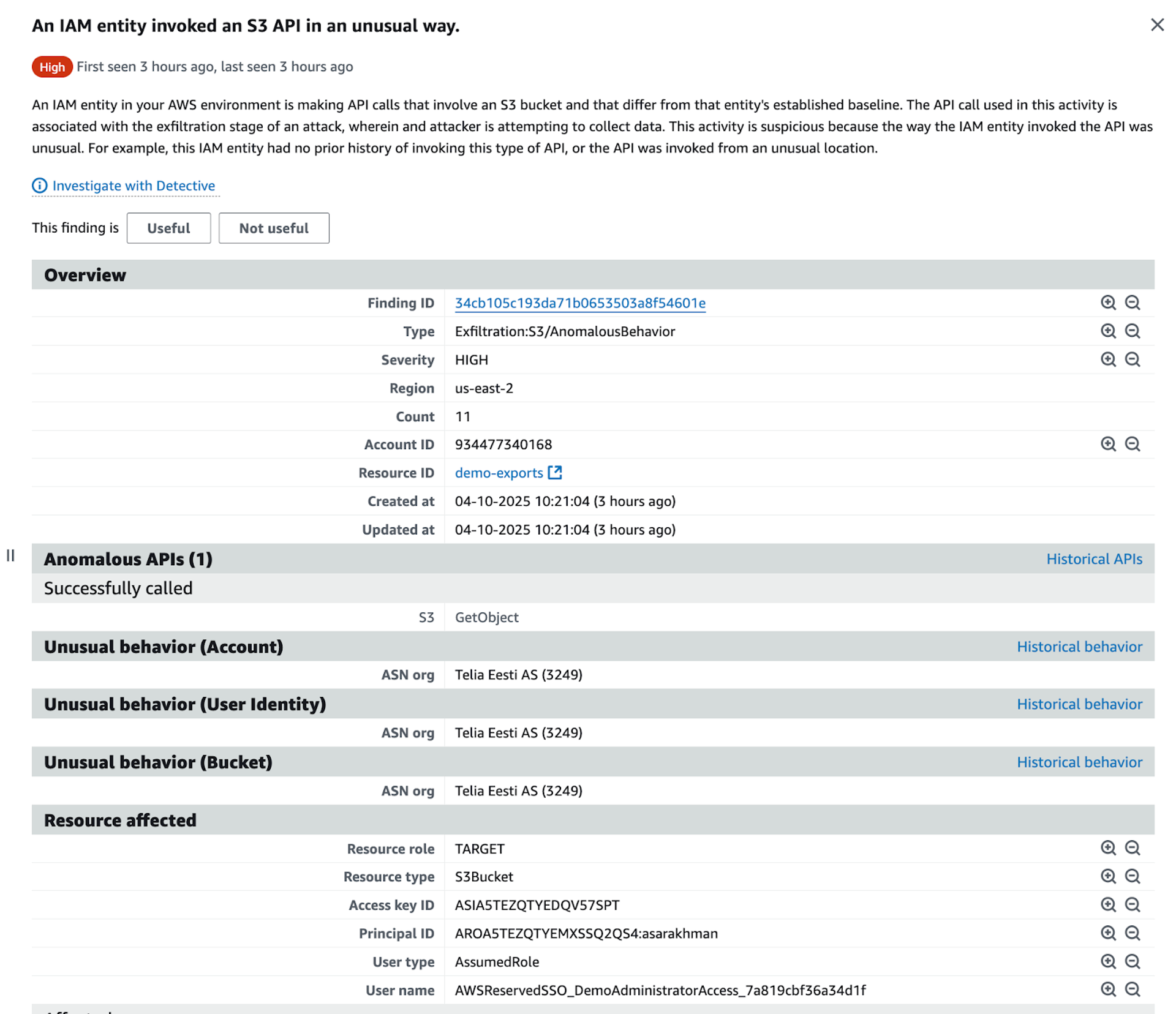Screen dimensions: 1176x1014
Task: Close the finding details panel
Action: (1156, 25)
